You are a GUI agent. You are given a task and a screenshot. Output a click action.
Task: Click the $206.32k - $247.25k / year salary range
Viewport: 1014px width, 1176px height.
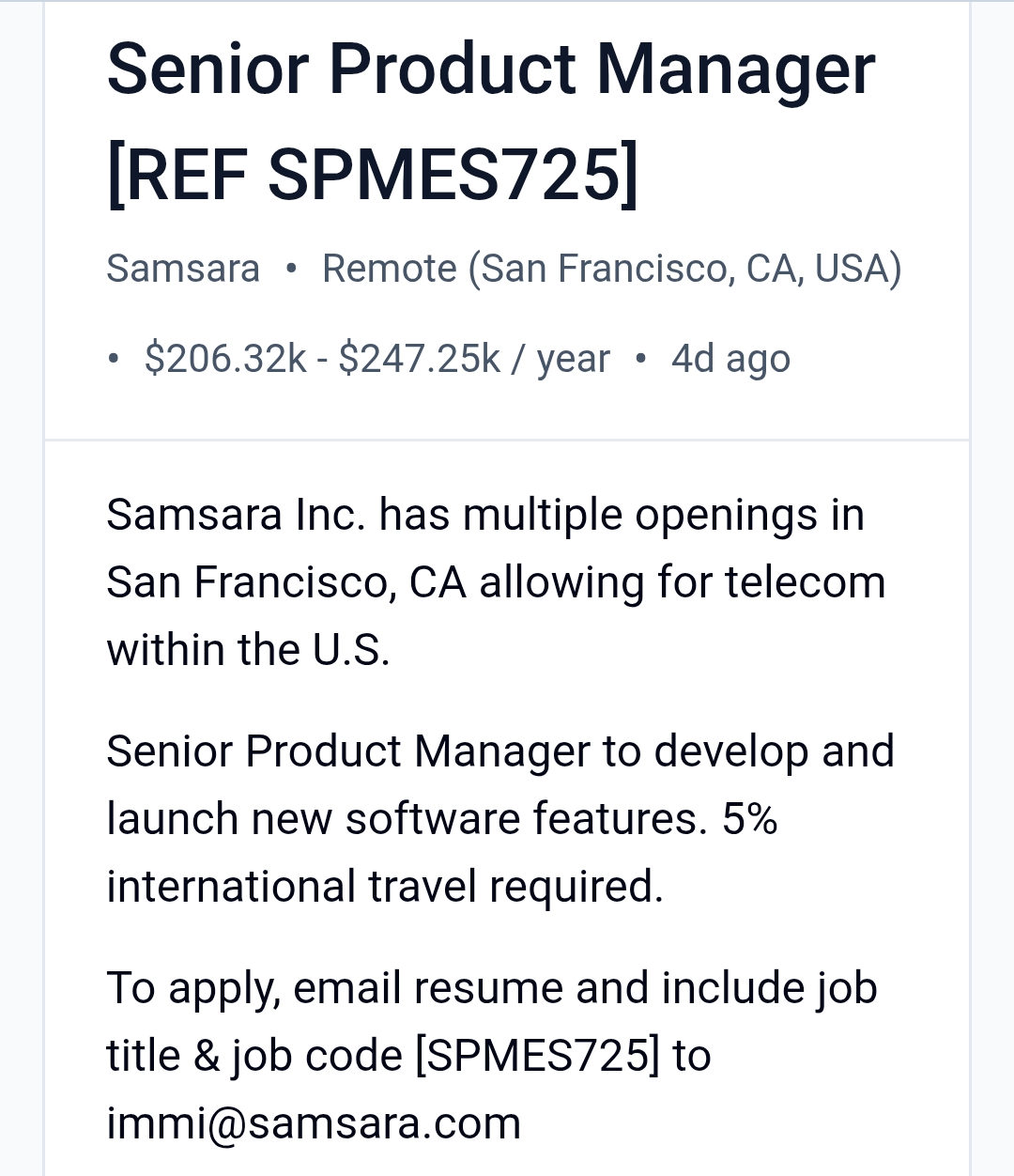[x=377, y=359]
